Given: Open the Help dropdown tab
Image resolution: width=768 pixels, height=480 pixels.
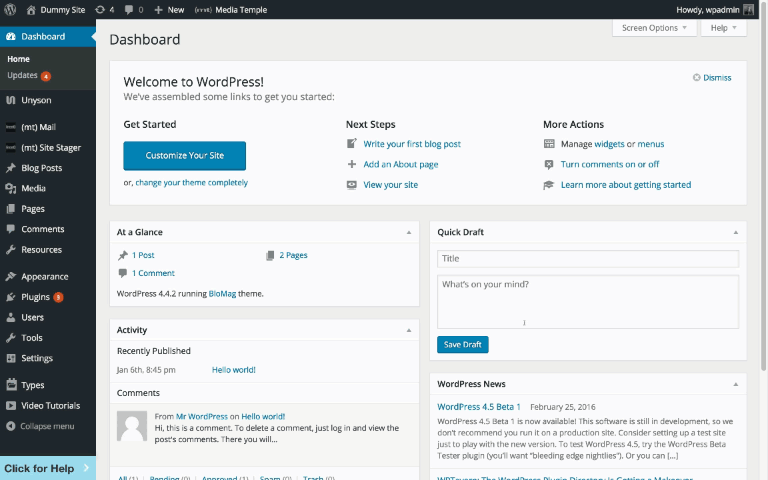Looking at the screenshot, I should coord(724,28).
